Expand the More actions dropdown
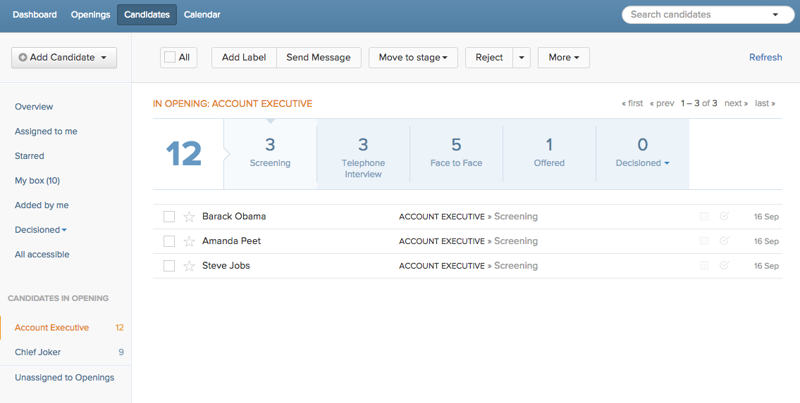Image resolution: width=800 pixels, height=403 pixels. point(563,58)
